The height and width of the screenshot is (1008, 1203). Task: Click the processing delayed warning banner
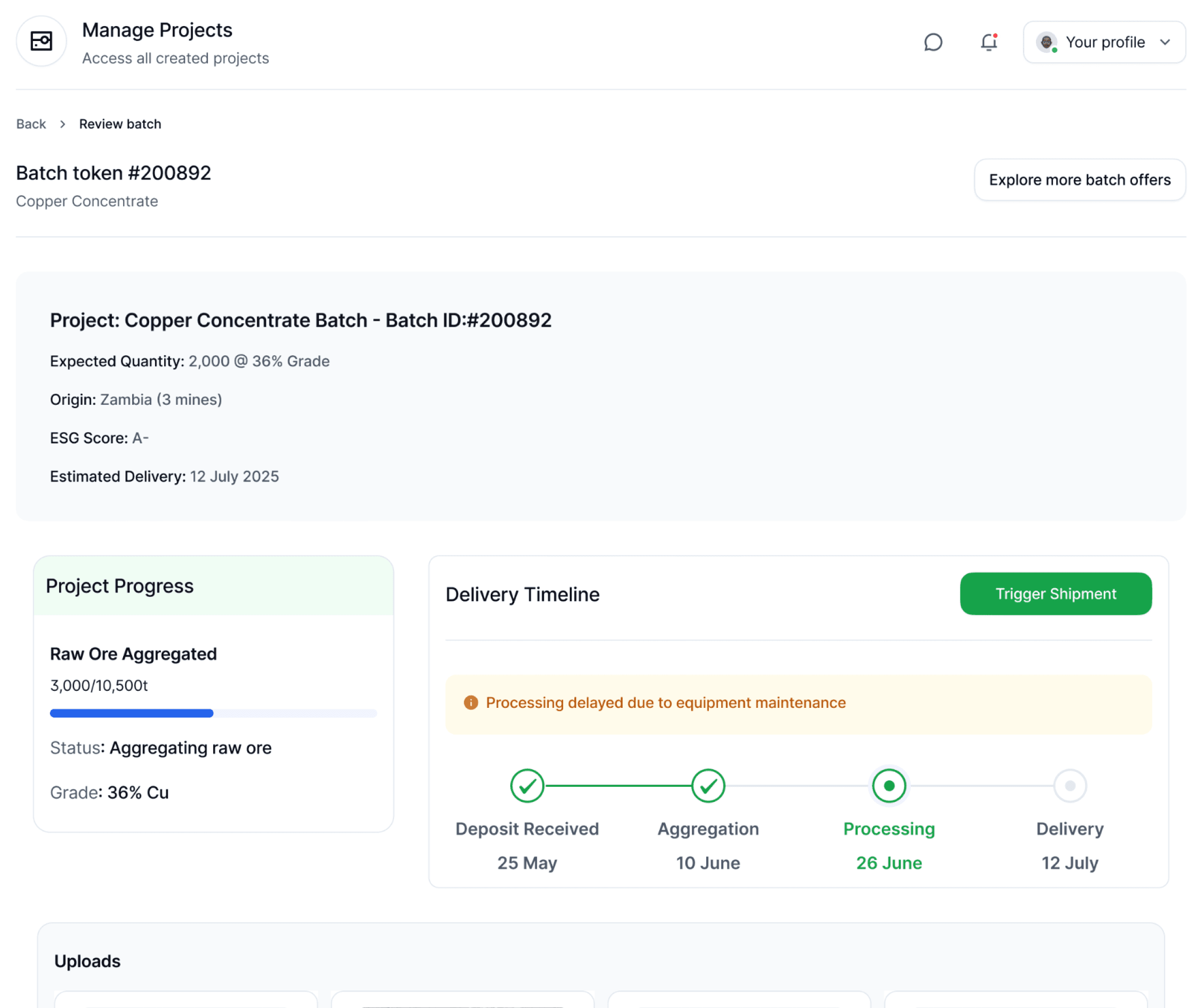[798, 704]
